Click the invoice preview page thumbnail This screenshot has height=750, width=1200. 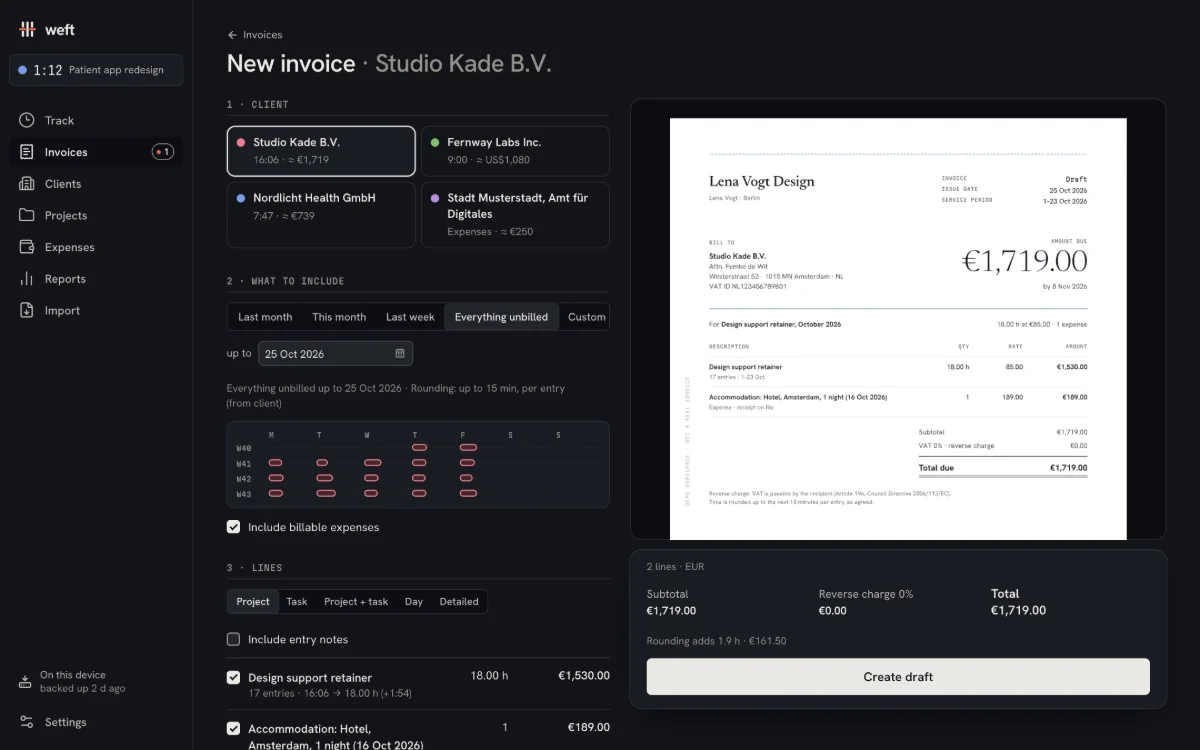click(898, 329)
